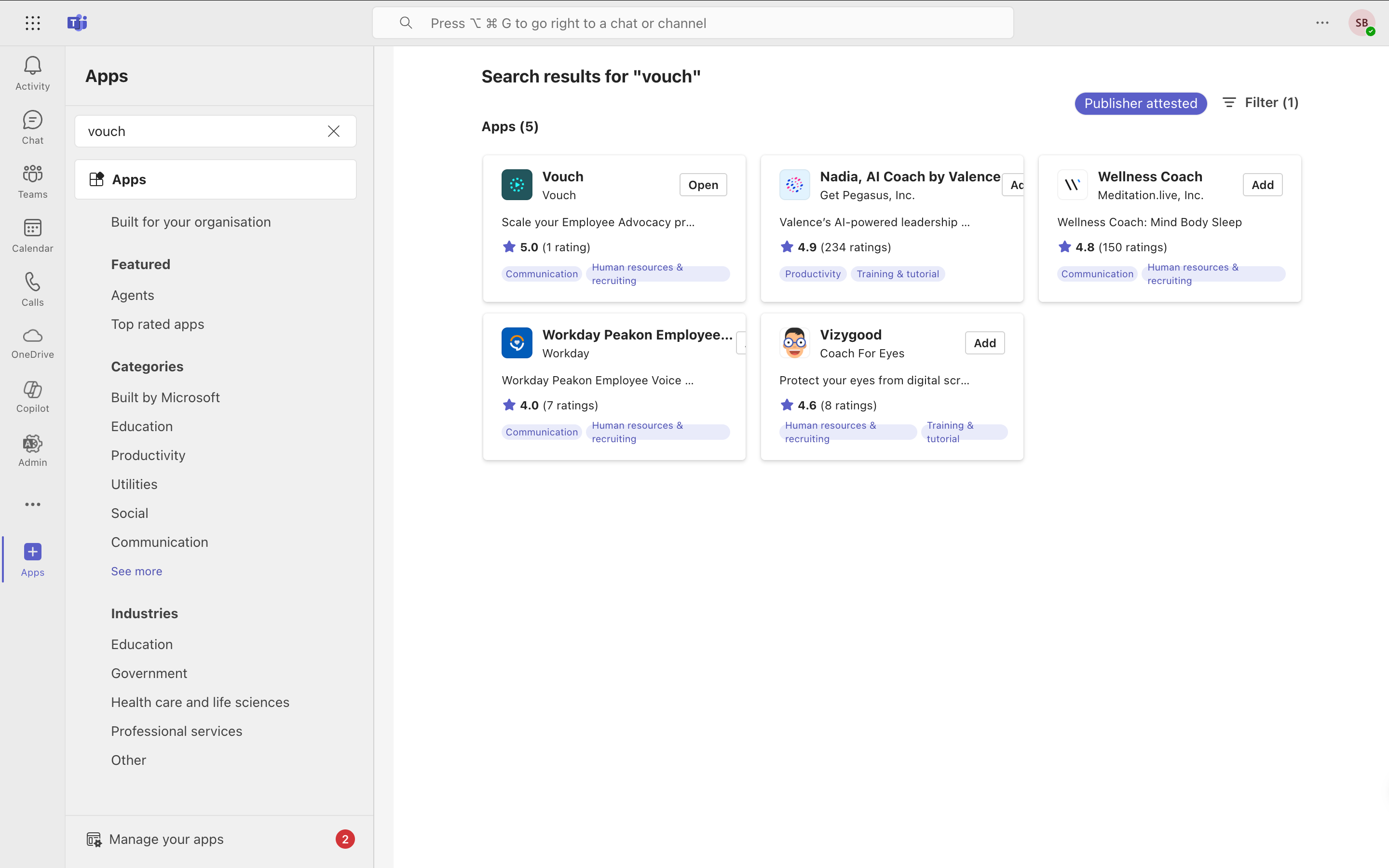Click the Wellness Coach app logo
Viewport: 1389px width, 868px height.
(1072, 185)
